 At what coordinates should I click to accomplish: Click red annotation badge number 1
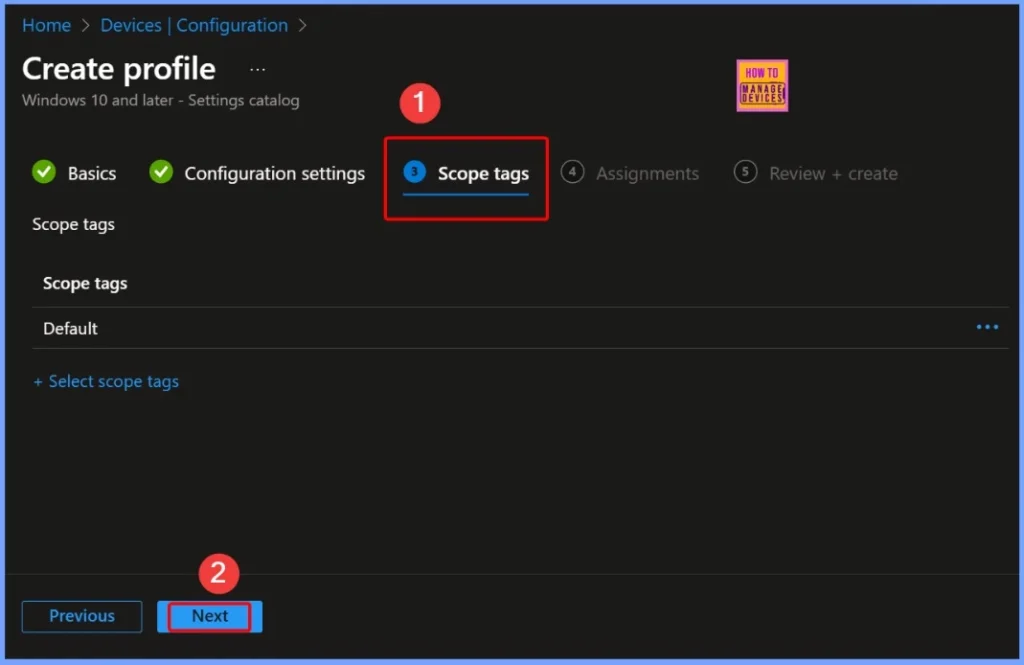[420, 103]
